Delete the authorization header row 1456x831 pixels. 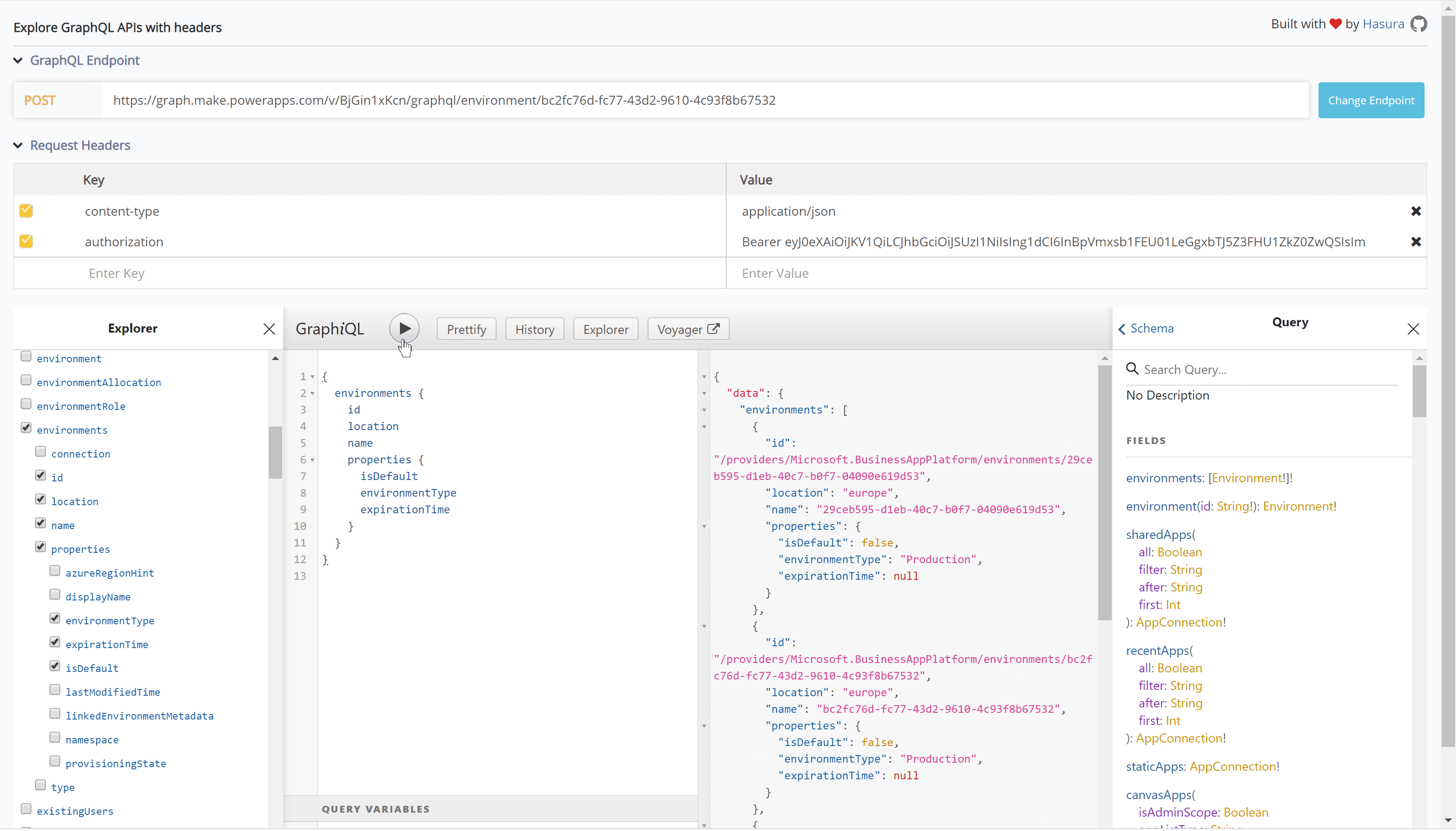1416,241
